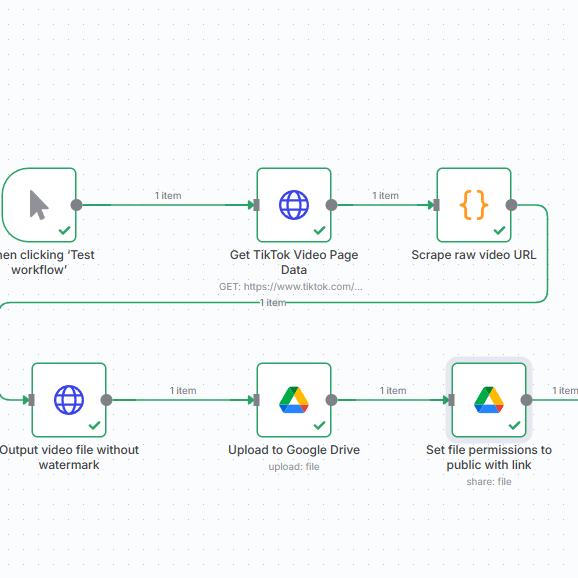
Task: Click the 'Output video file without watermark' label
Action: point(69,457)
